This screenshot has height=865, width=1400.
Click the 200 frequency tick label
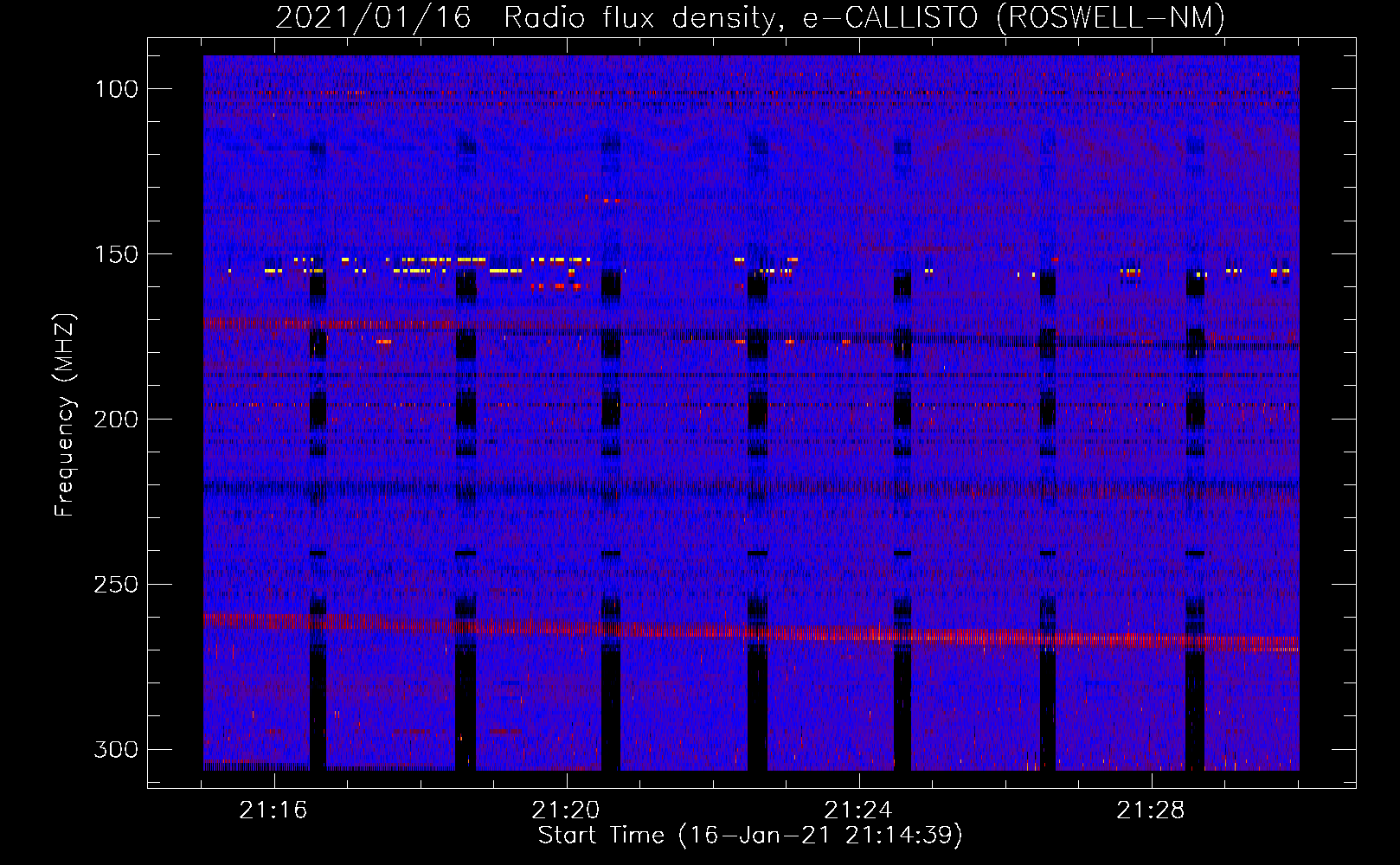[116, 420]
